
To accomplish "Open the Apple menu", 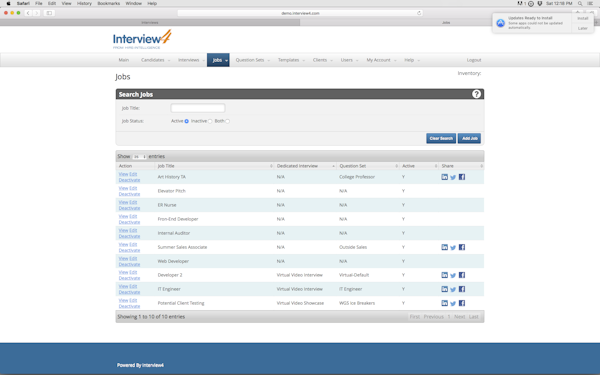I will point(8,3).
